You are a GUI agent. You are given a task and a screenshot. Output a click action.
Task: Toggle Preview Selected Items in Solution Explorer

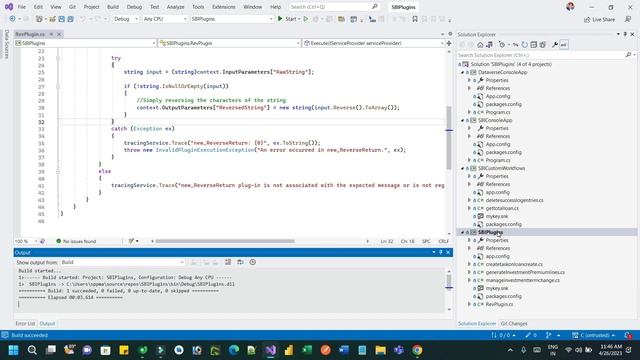564,45
